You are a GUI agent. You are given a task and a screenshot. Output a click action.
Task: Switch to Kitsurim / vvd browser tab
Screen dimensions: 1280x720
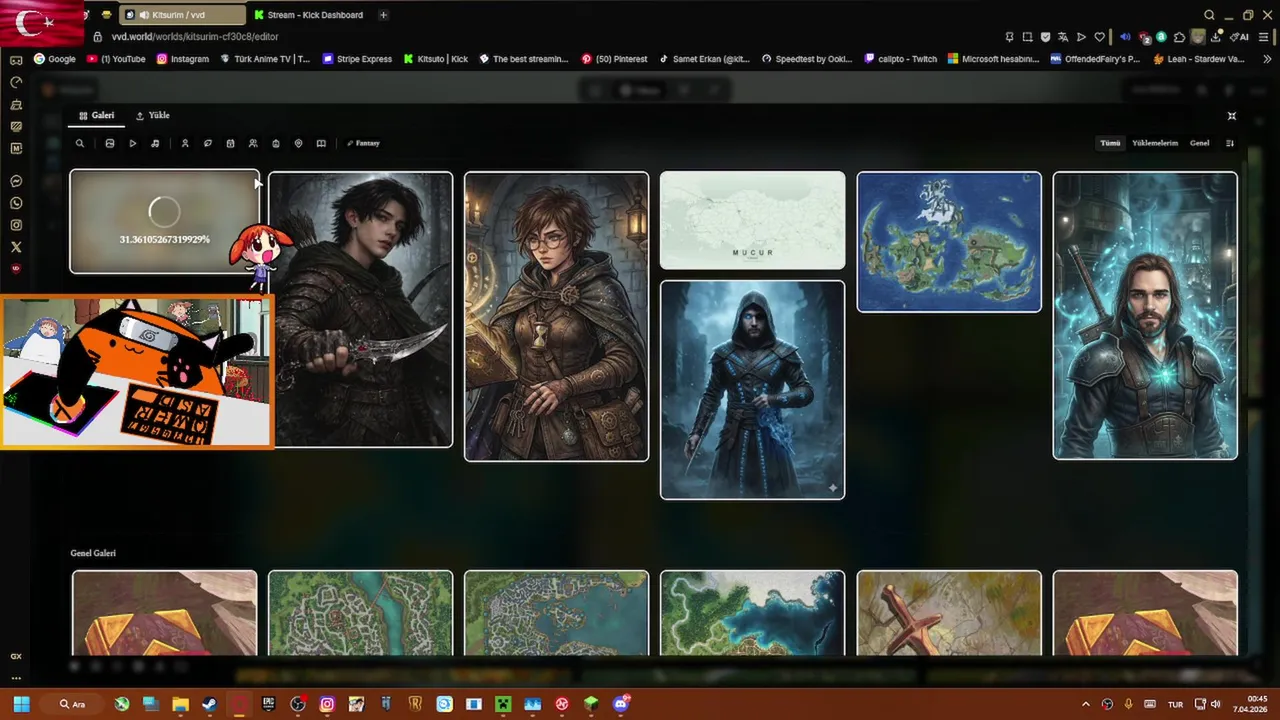182,15
